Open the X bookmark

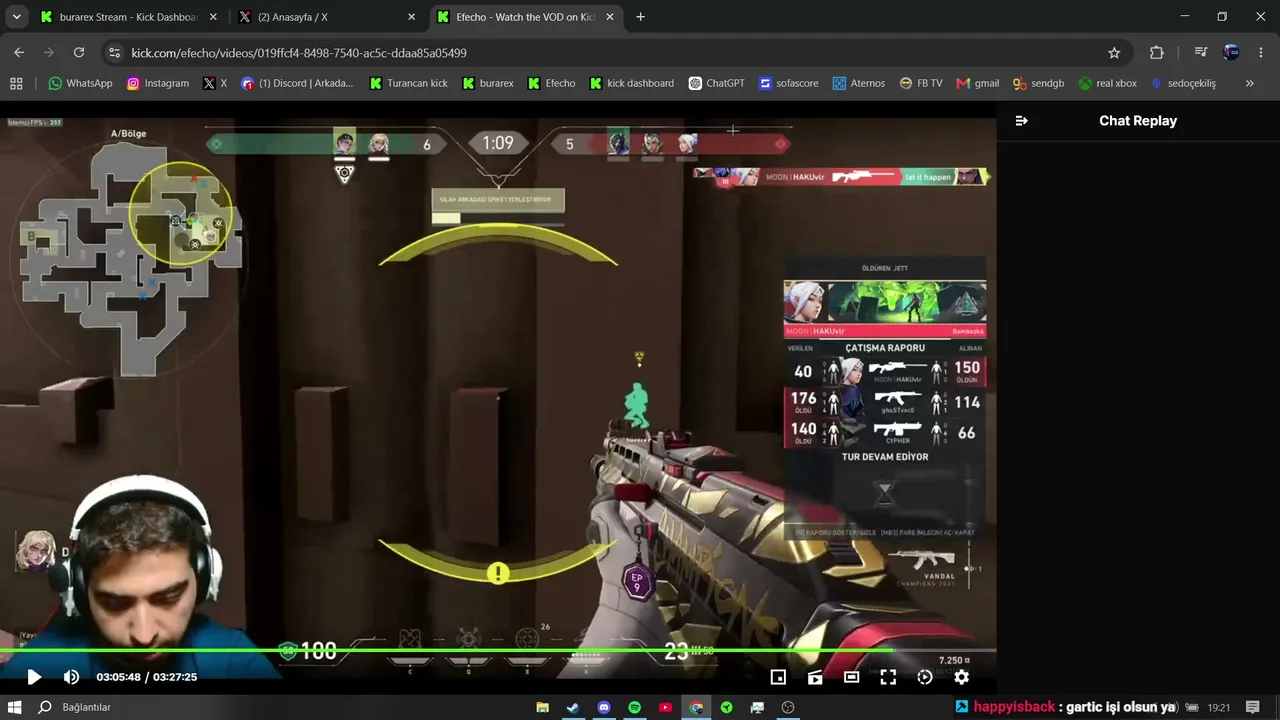click(x=215, y=83)
